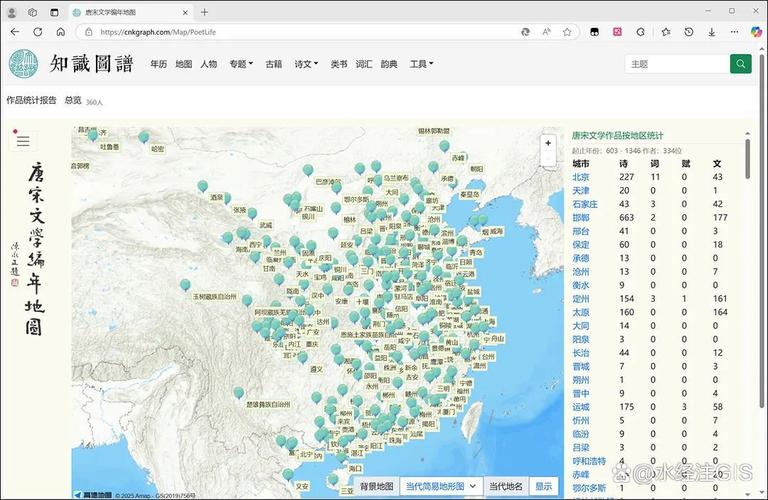Viewport: 768px width, 500px height.
Task: Open the browser home page icon
Action: point(61,32)
